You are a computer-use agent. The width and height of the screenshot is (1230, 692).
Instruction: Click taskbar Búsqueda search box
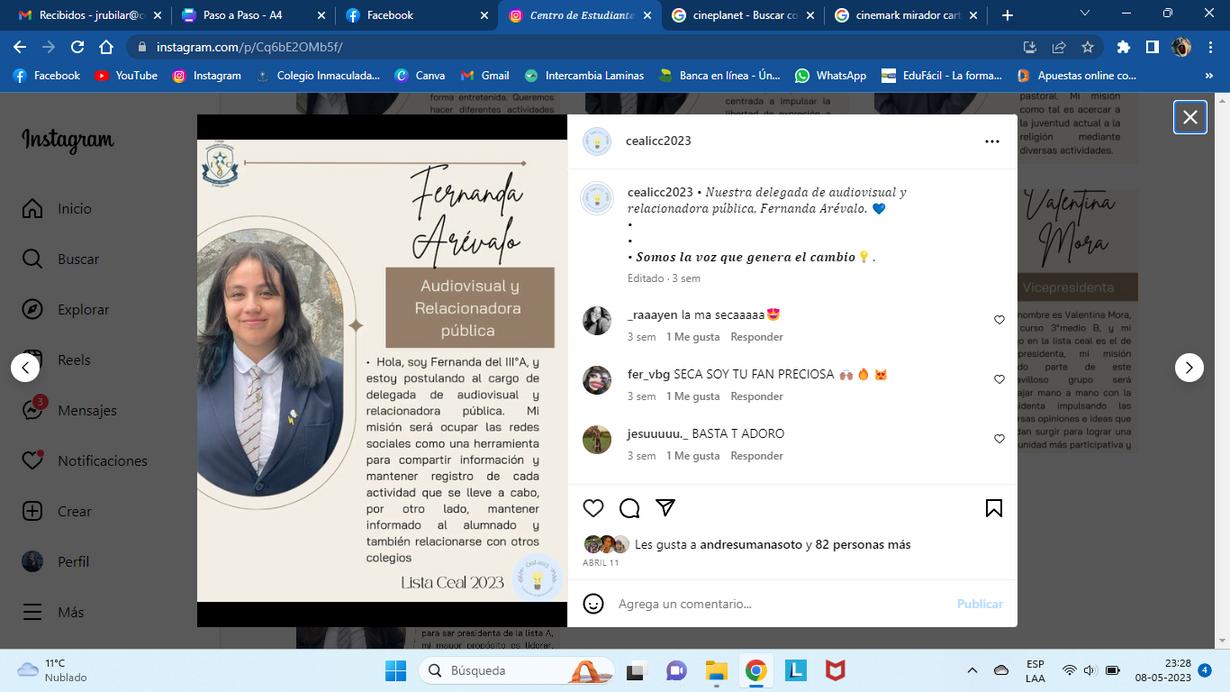pos(515,670)
